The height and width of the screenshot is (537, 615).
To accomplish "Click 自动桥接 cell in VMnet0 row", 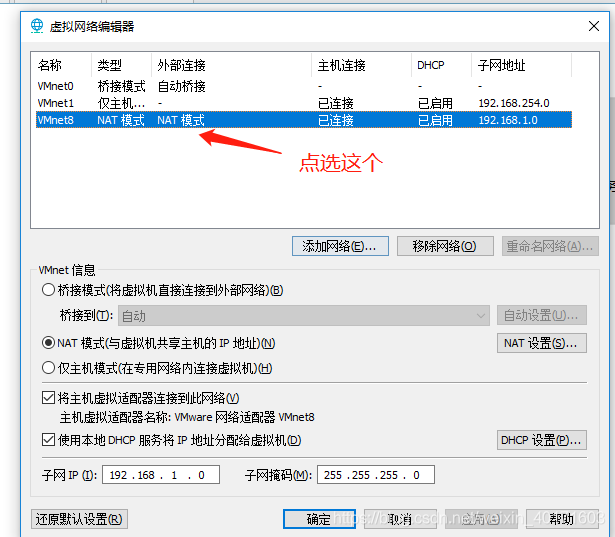I will (x=182, y=86).
